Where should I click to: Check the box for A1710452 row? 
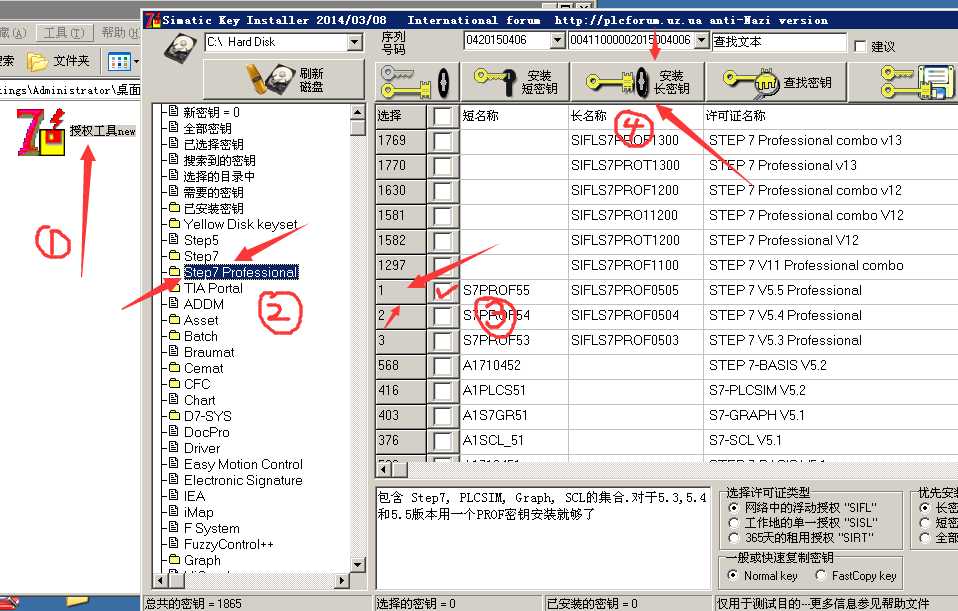point(442,367)
